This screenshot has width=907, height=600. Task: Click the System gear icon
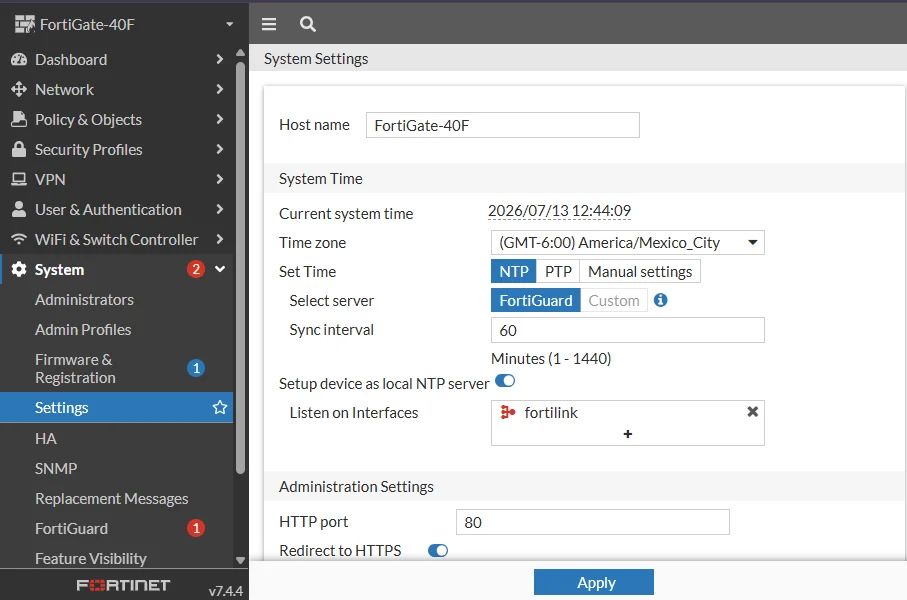pyautogui.click(x=19, y=269)
